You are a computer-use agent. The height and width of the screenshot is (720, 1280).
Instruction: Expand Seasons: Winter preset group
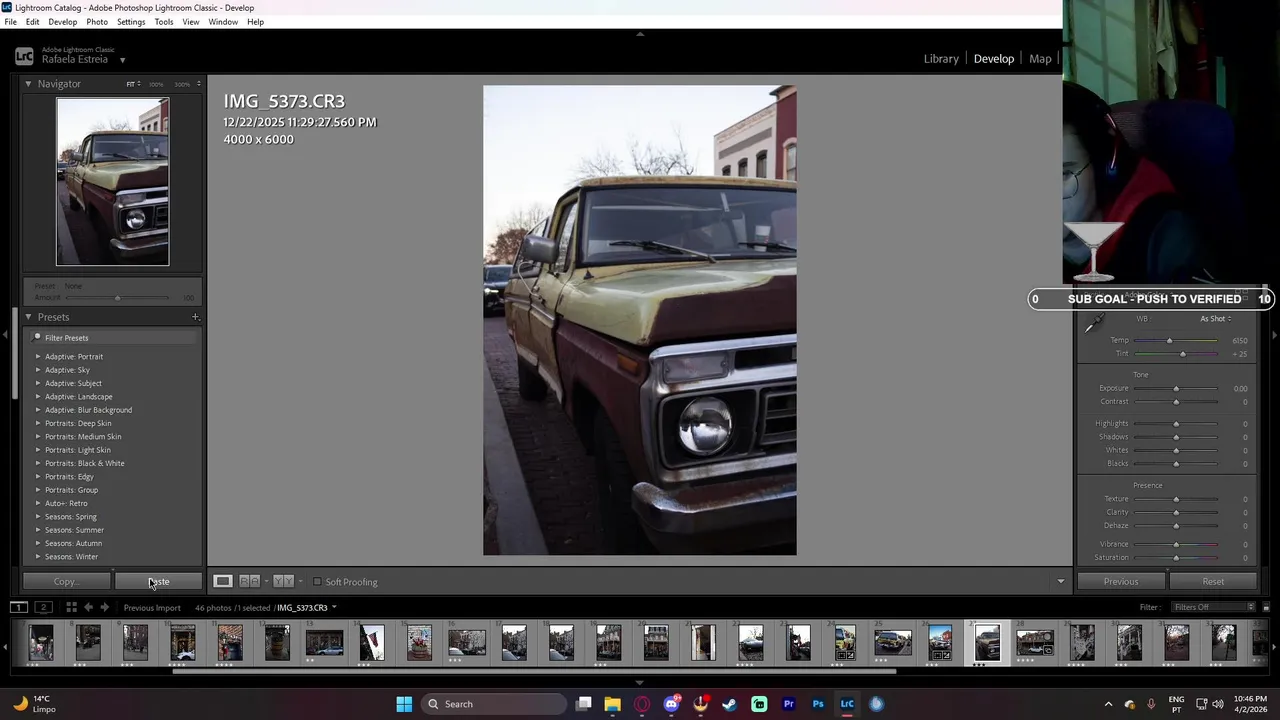click(x=38, y=556)
